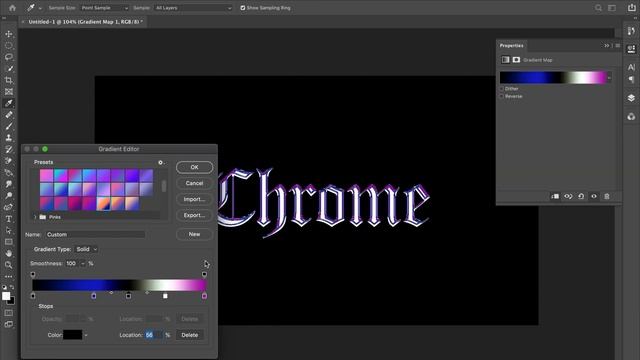
Task: Open the Search icon at top right
Action: [x=598, y=8]
